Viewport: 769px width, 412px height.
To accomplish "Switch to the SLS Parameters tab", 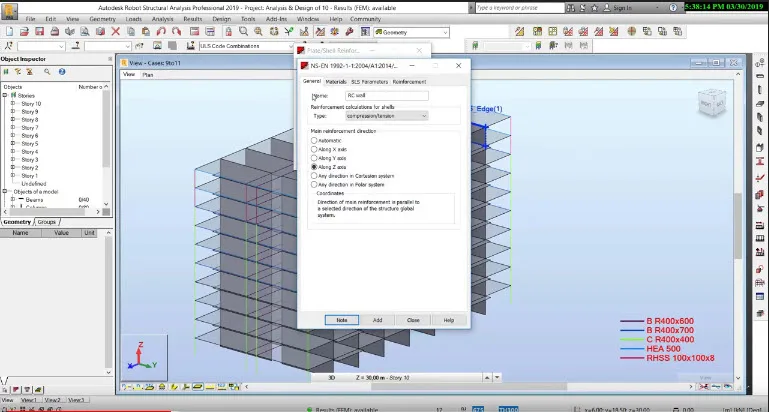I will pos(369,82).
